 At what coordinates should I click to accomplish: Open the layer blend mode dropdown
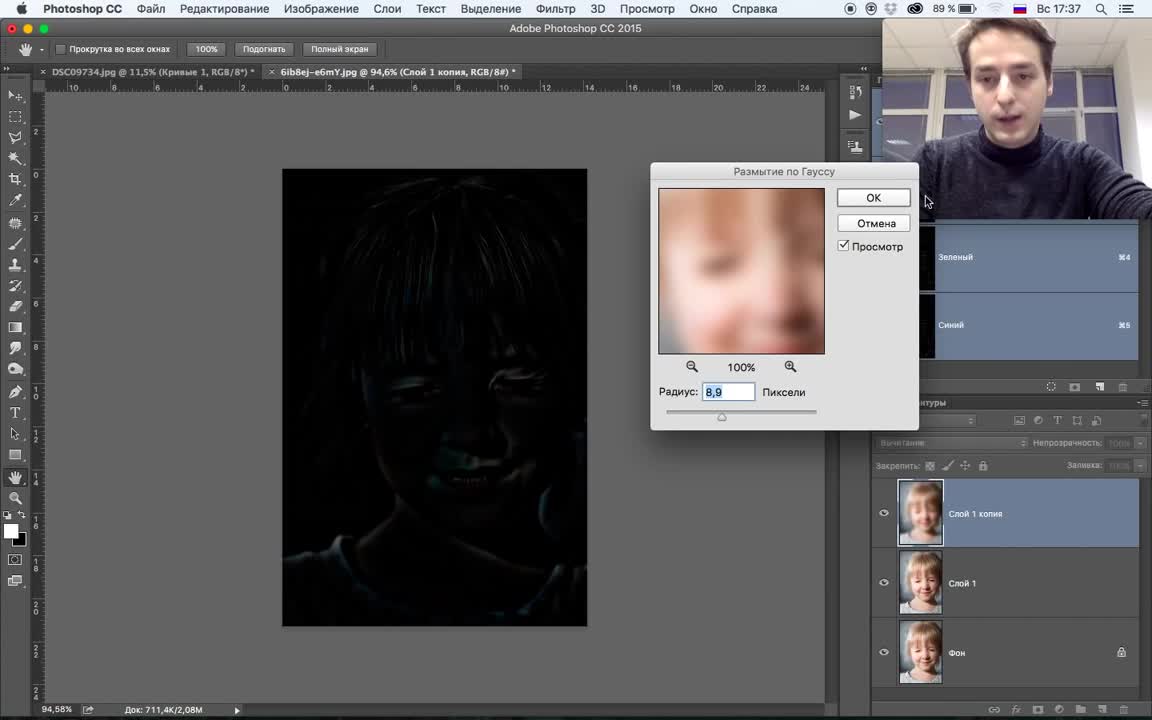[952, 443]
